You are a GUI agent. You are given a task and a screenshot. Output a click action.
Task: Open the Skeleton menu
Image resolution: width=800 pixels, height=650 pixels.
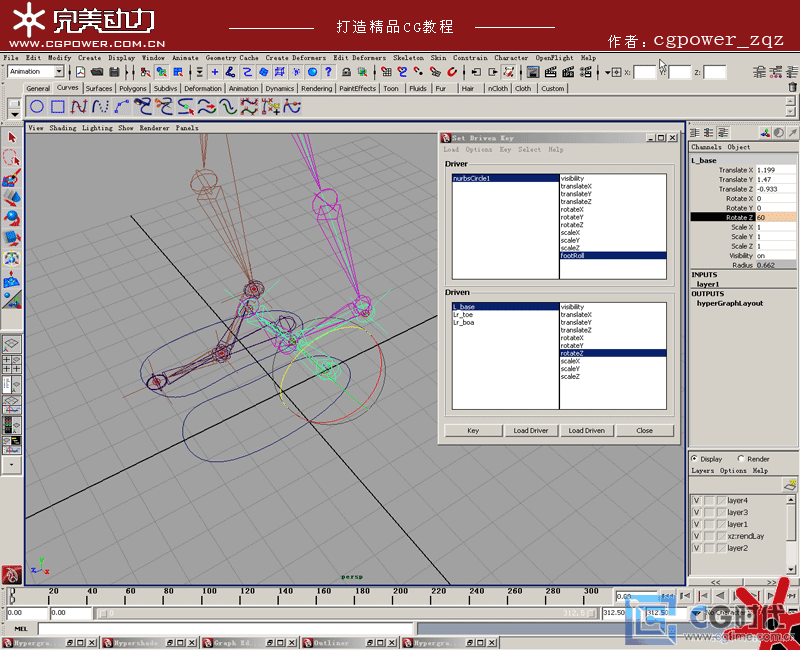coord(408,58)
